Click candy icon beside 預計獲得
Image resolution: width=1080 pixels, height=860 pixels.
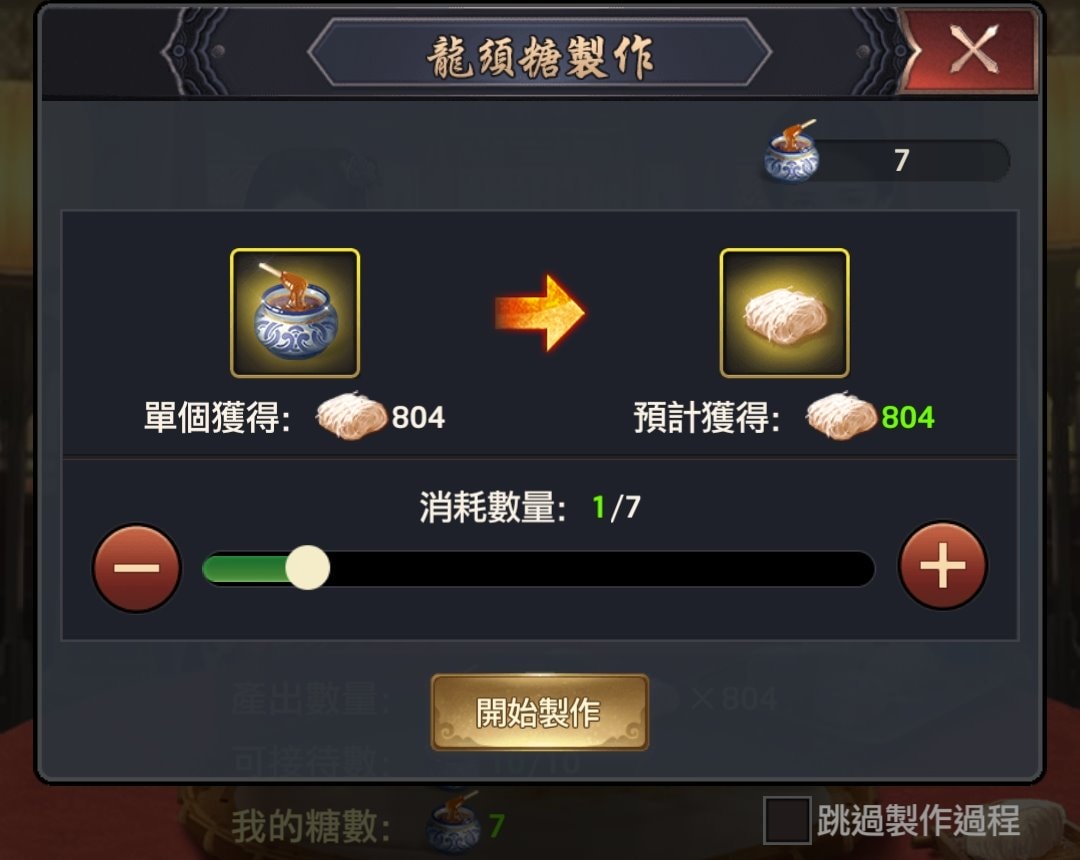841,416
